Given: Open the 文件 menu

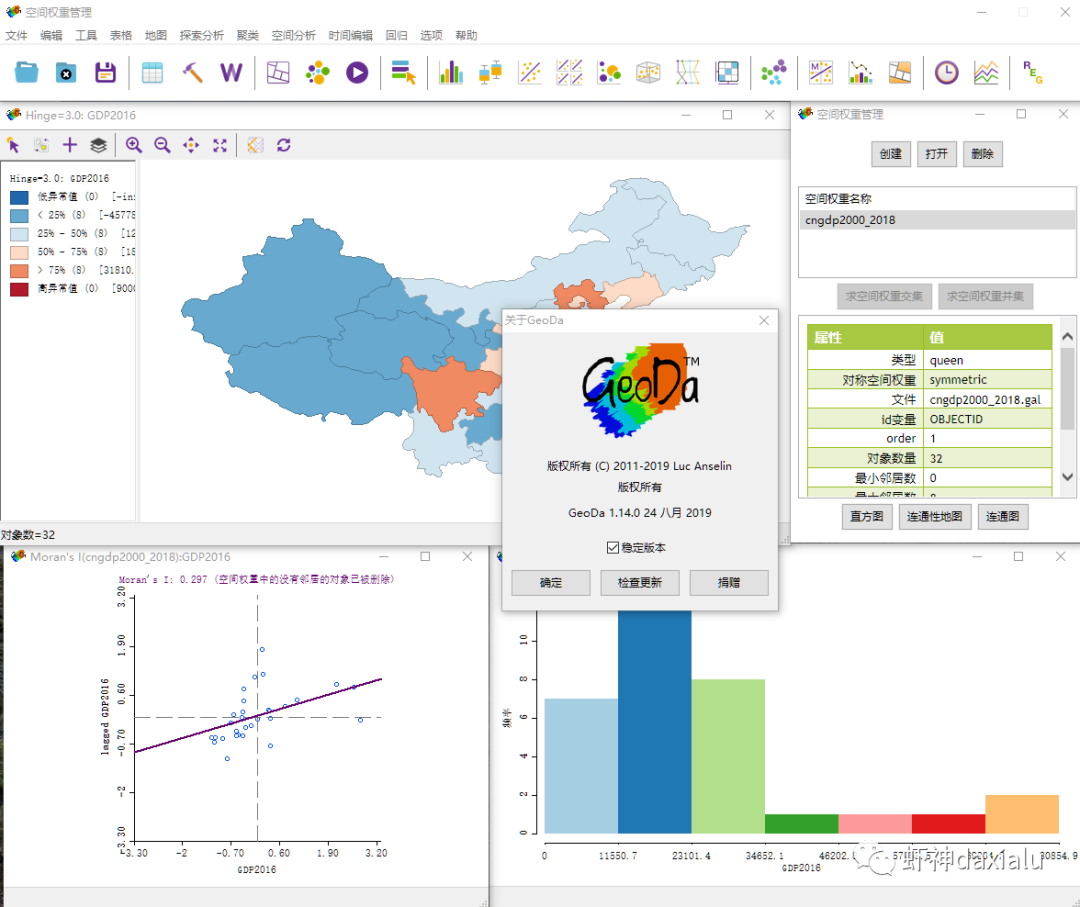Looking at the screenshot, I should tap(17, 35).
